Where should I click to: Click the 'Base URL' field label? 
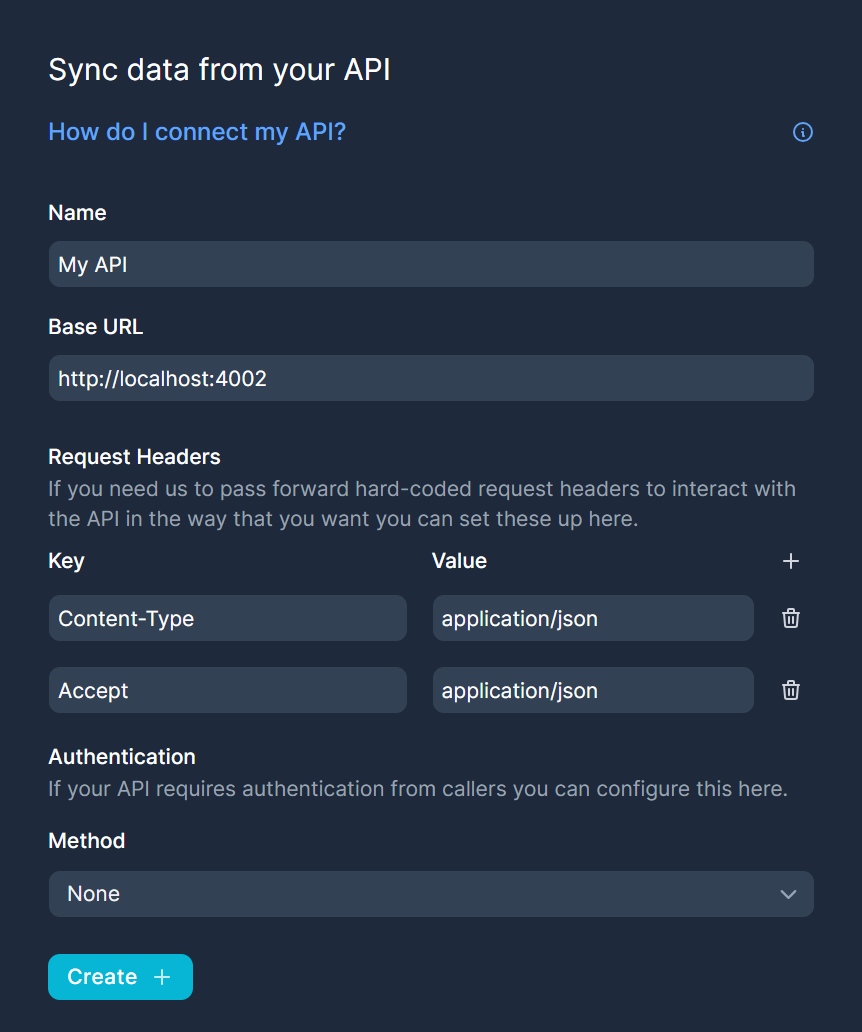coord(96,327)
